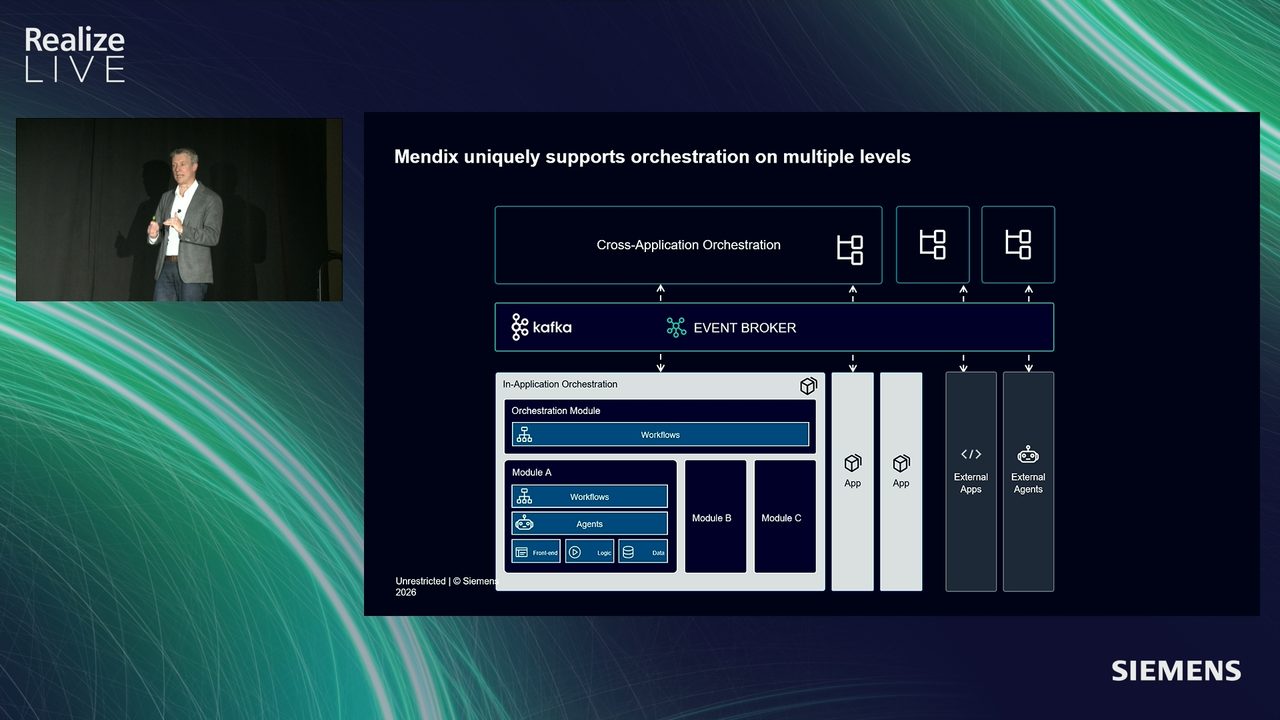1280x720 pixels.
Task: Click the "Cross-Application Orchestration" label
Action: click(x=689, y=245)
